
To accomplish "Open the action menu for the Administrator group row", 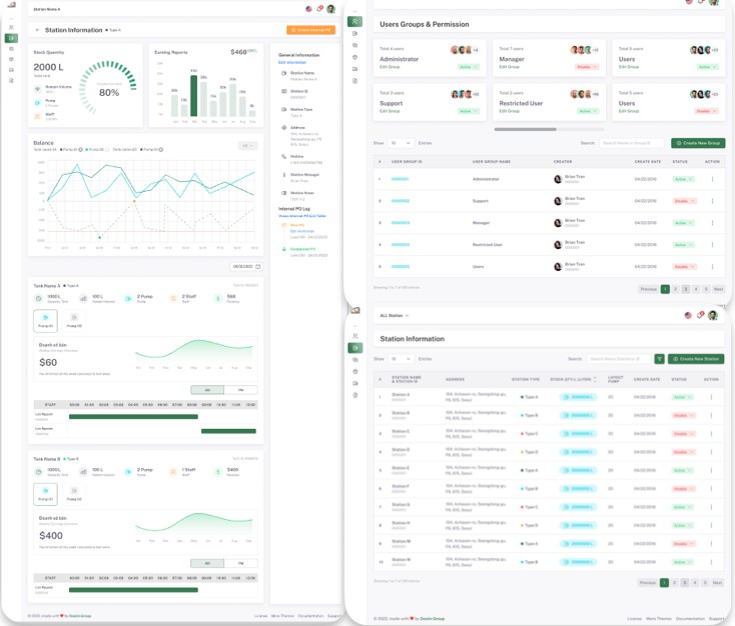I will click(x=712, y=179).
